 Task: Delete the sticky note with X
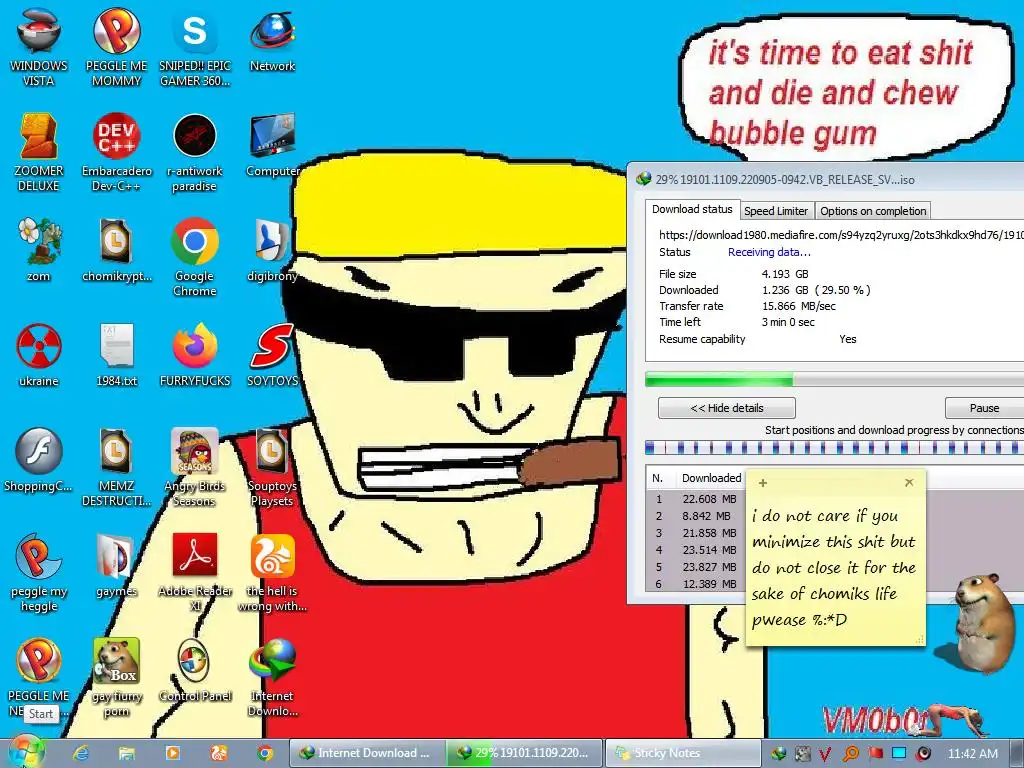point(909,483)
